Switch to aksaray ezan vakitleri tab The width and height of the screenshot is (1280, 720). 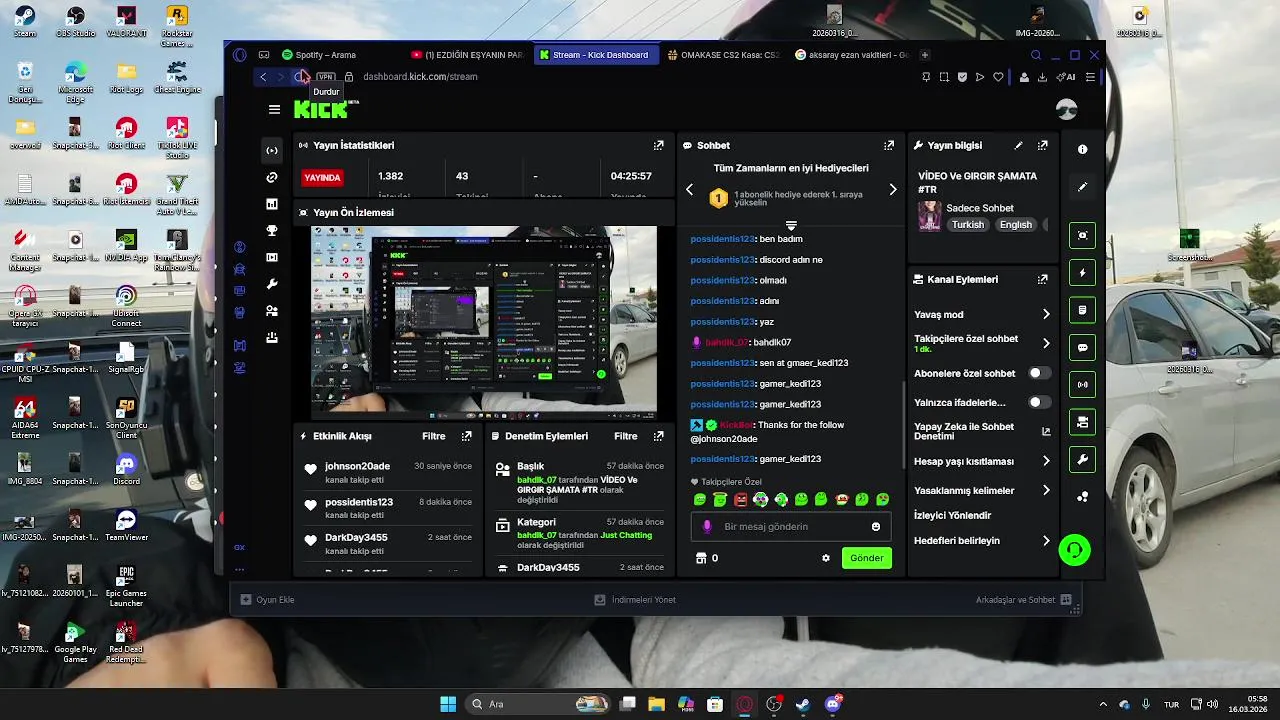tap(852, 55)
